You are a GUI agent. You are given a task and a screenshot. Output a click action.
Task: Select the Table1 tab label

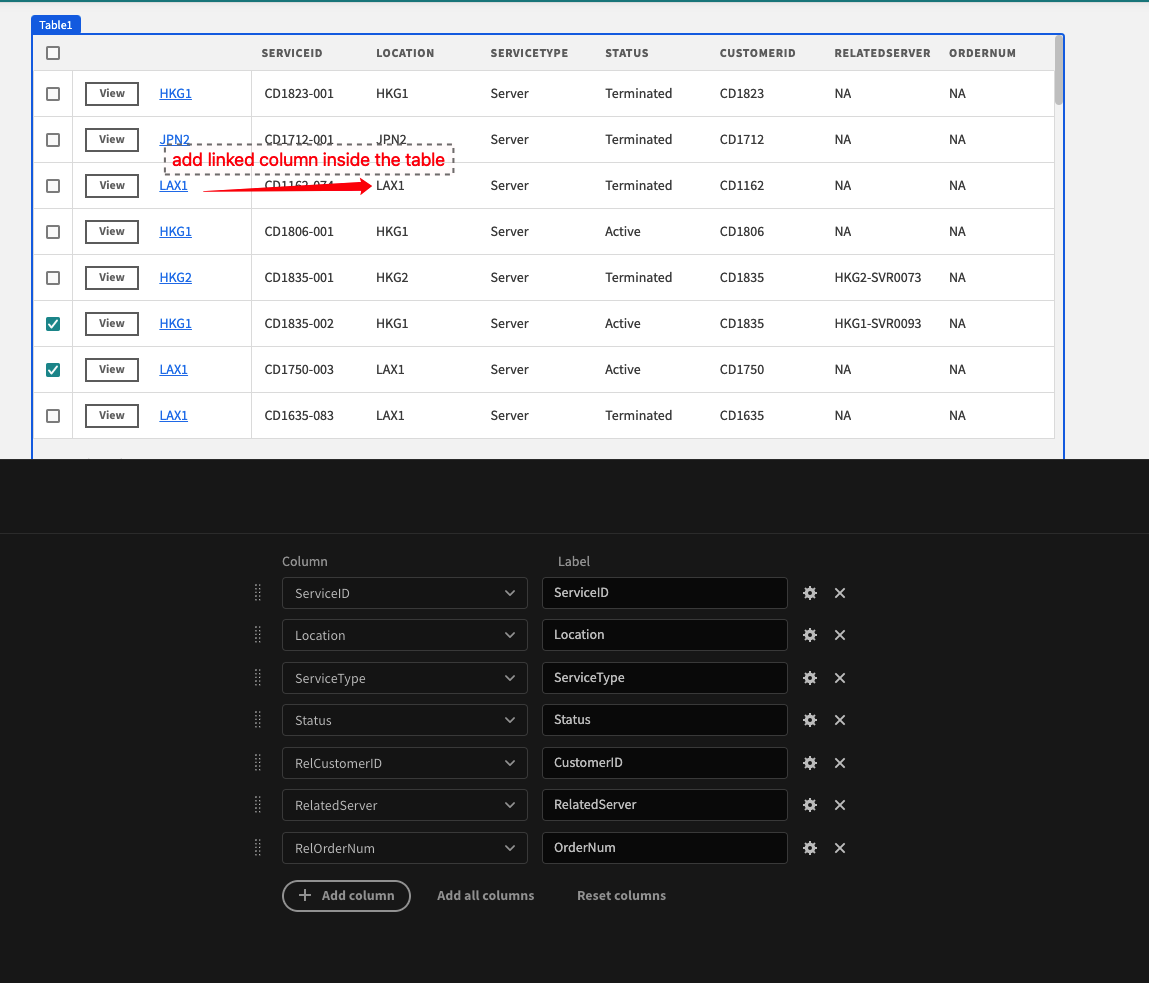[56, 25]
